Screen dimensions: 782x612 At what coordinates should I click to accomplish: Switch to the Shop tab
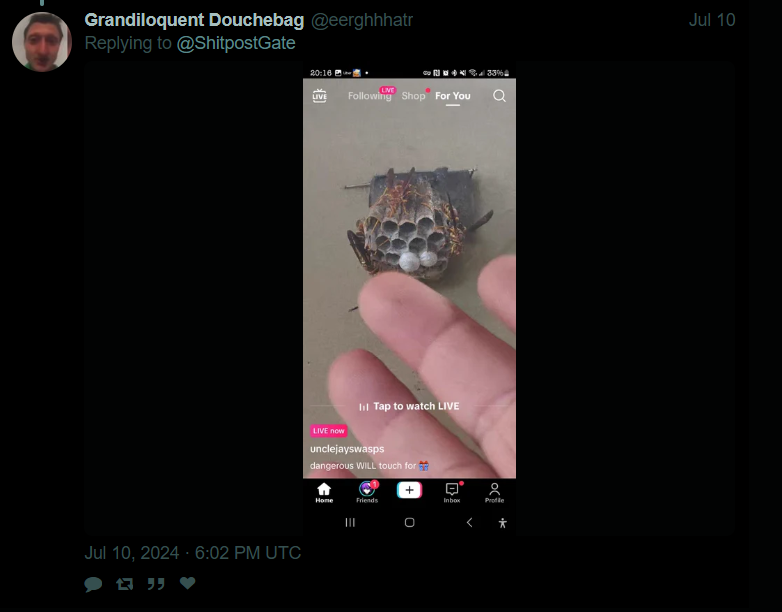[413, 96]
